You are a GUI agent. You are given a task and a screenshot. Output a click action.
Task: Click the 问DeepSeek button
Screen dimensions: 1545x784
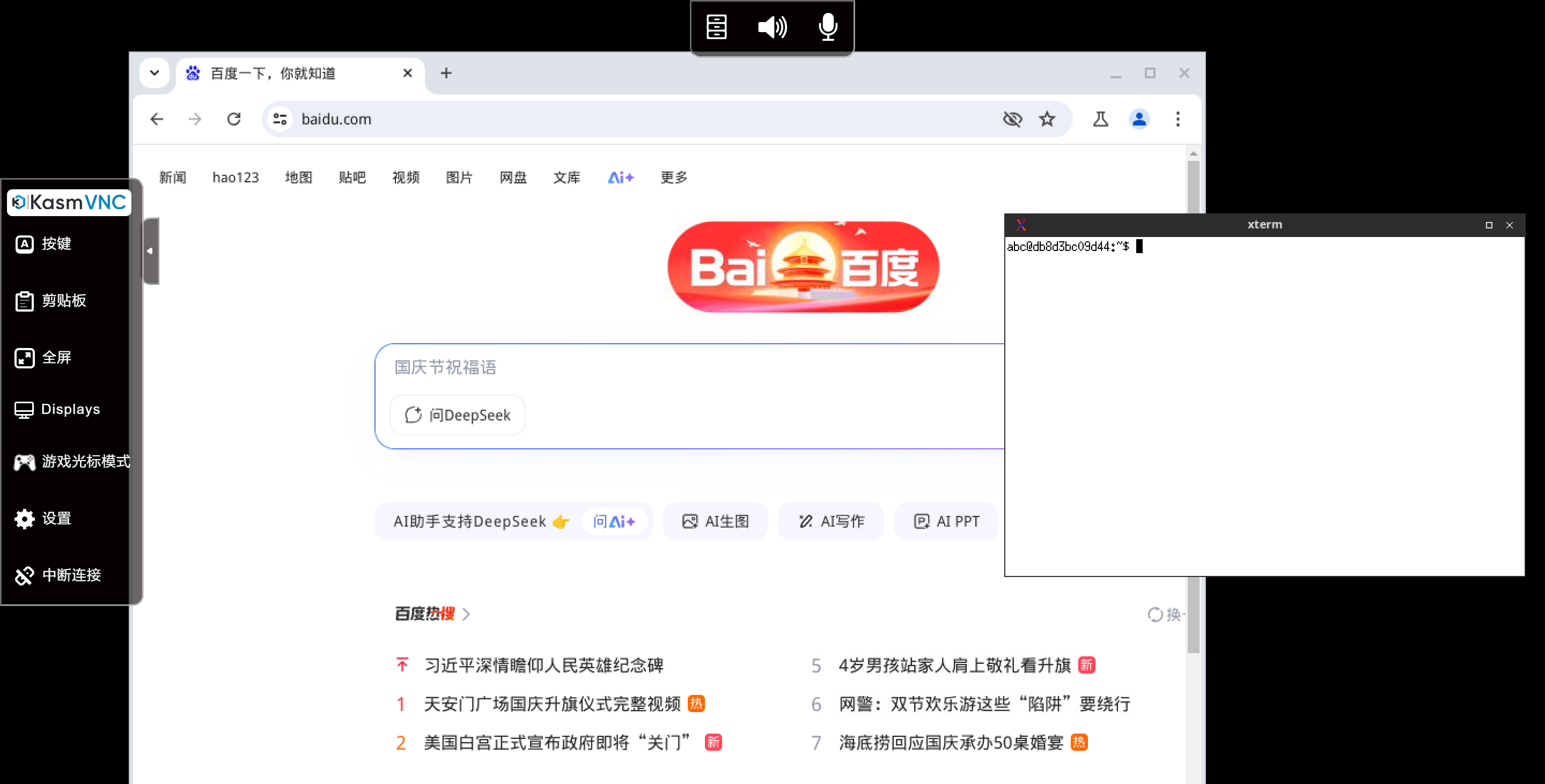[x=458, y=415]
